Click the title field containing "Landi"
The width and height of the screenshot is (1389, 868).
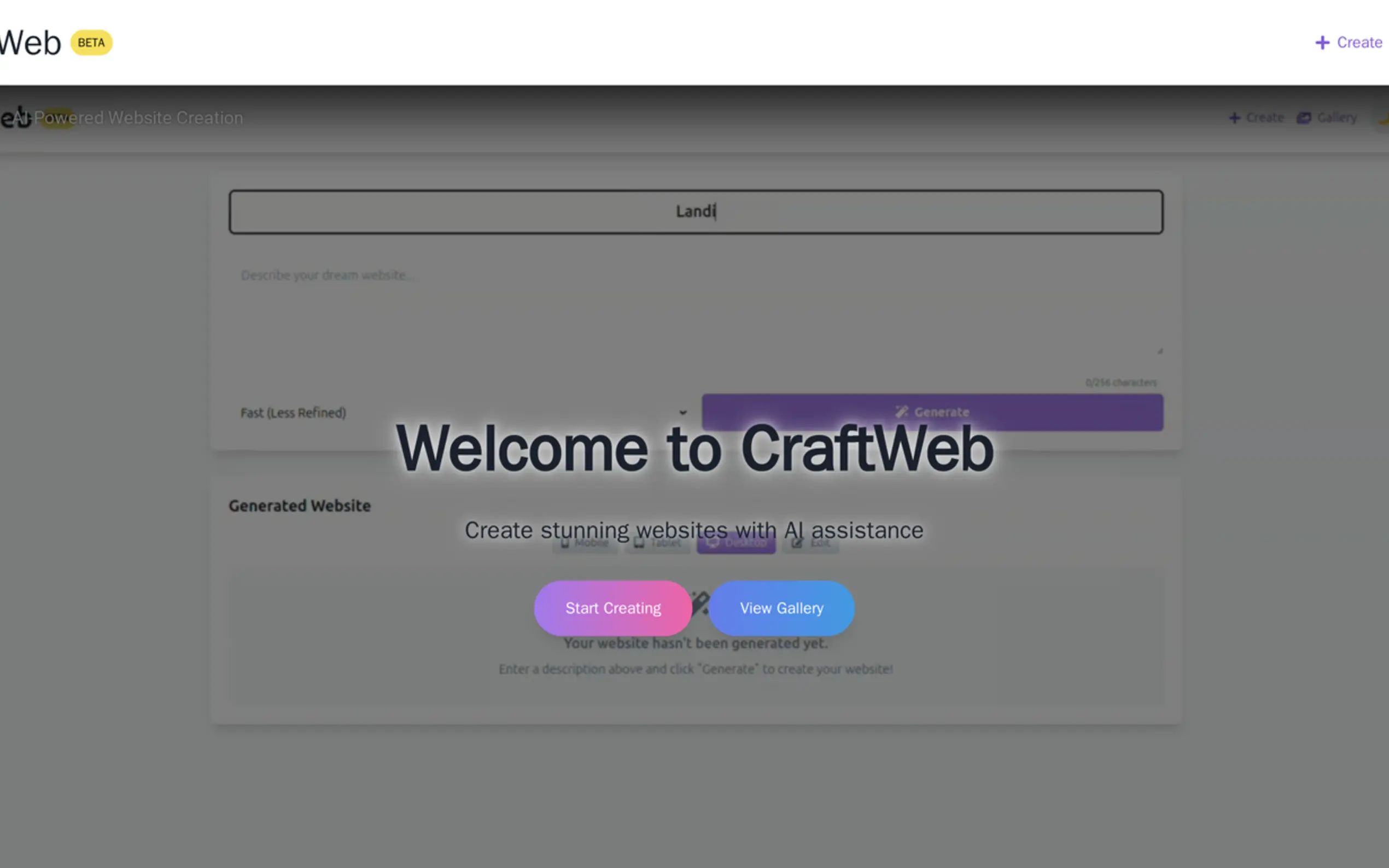click(696, 212)
